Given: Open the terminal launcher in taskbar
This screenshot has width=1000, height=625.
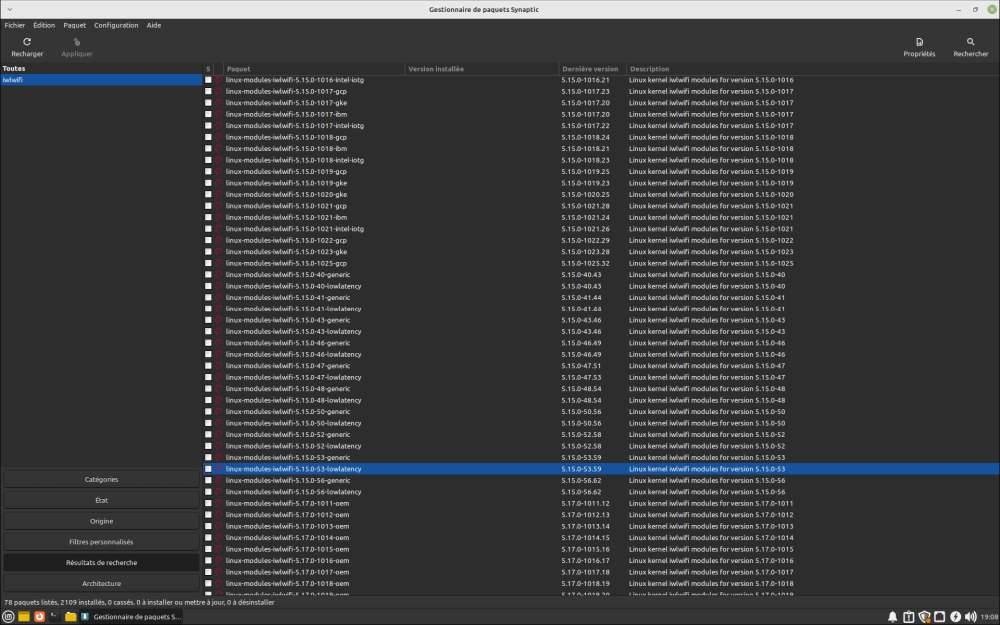Looking at the screenshot, I should click(54, 617).
